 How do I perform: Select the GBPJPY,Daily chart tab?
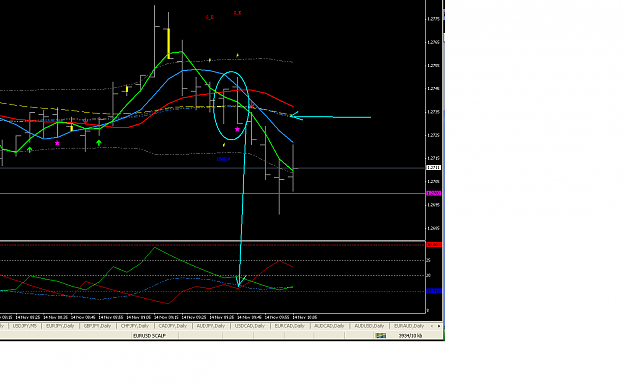(97, 326)
